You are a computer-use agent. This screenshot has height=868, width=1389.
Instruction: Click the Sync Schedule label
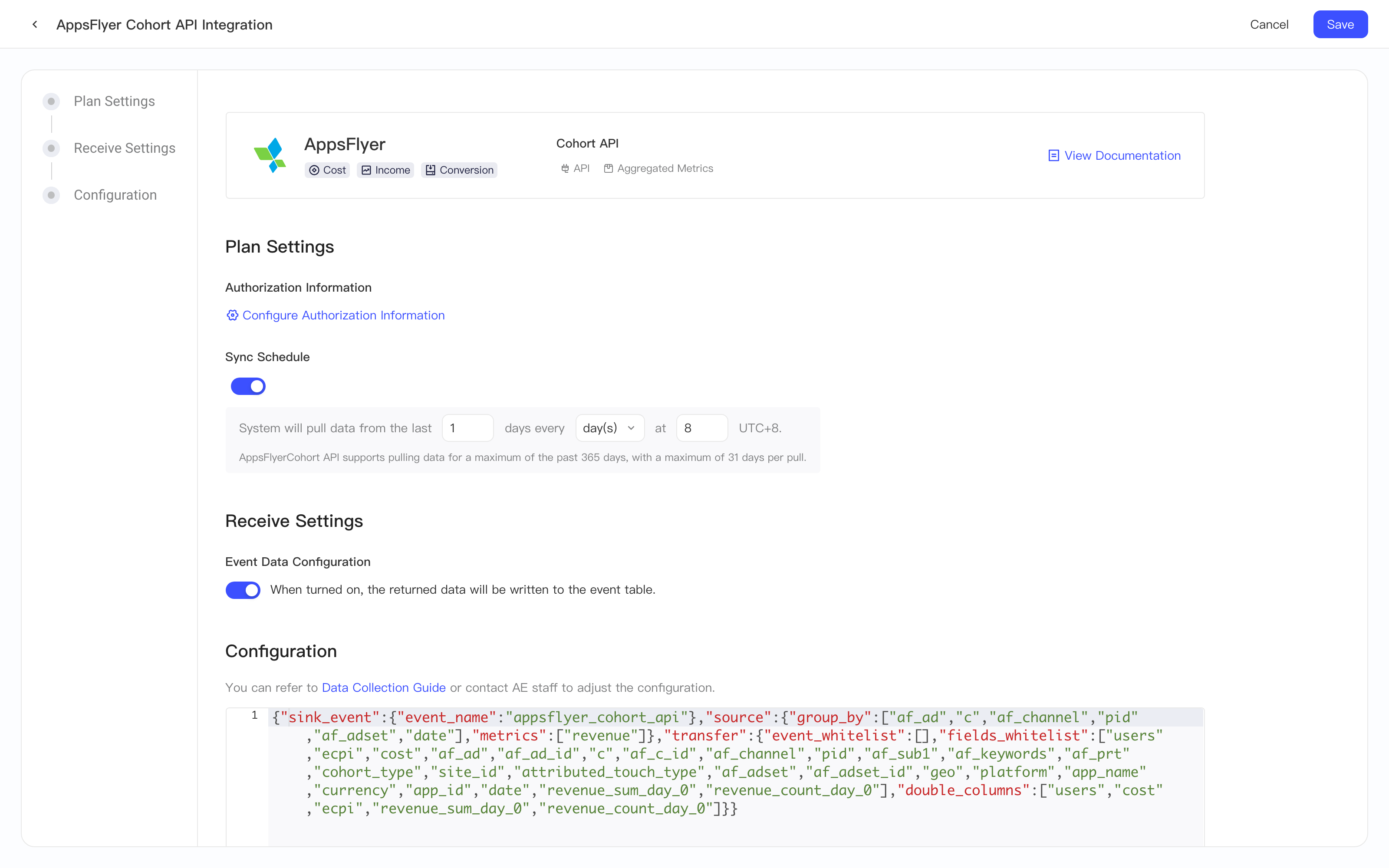point(267,357)
